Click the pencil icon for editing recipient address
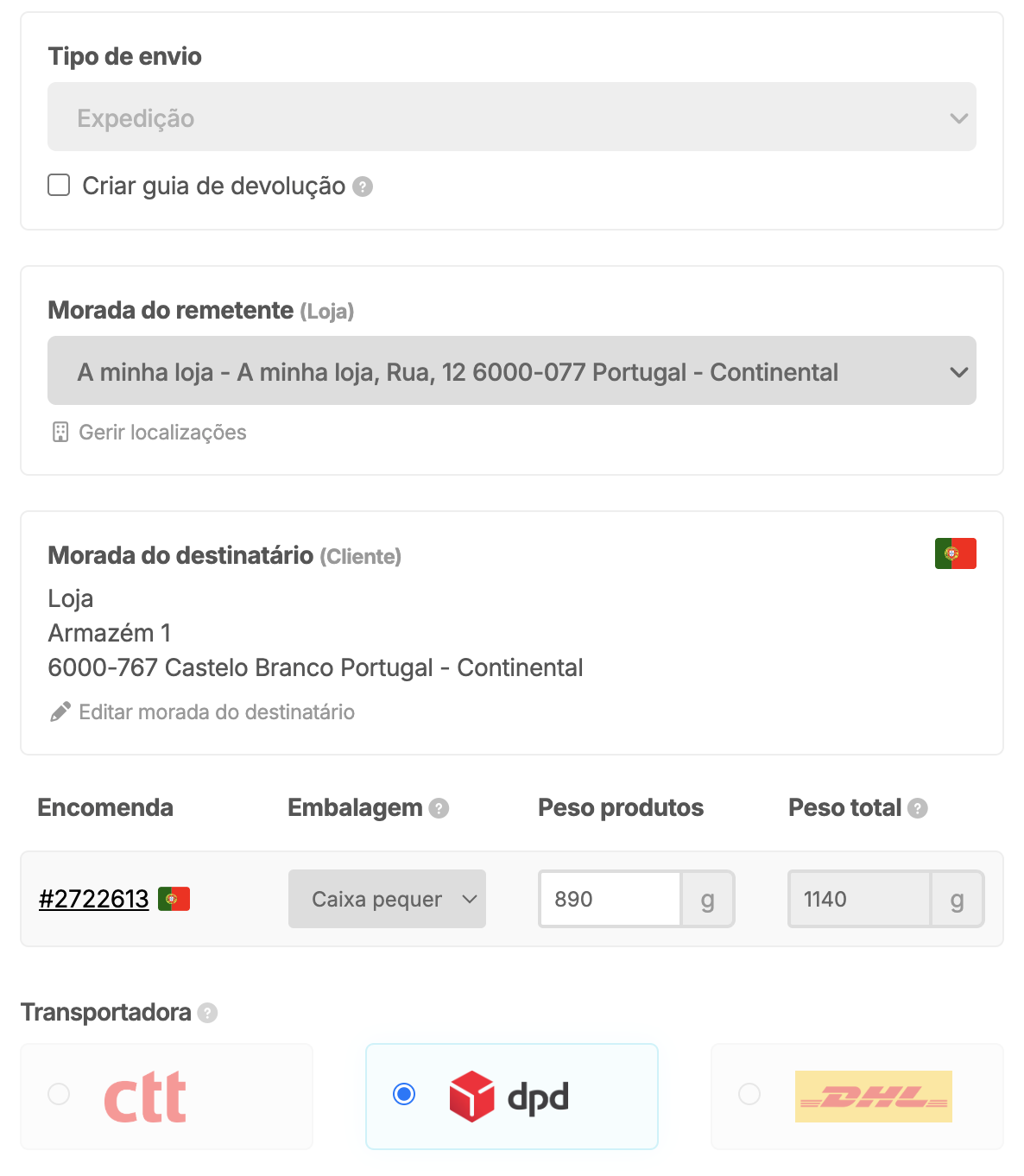Image resolution: width=1024 pixels, height=1176 pixels. [59, 711]
